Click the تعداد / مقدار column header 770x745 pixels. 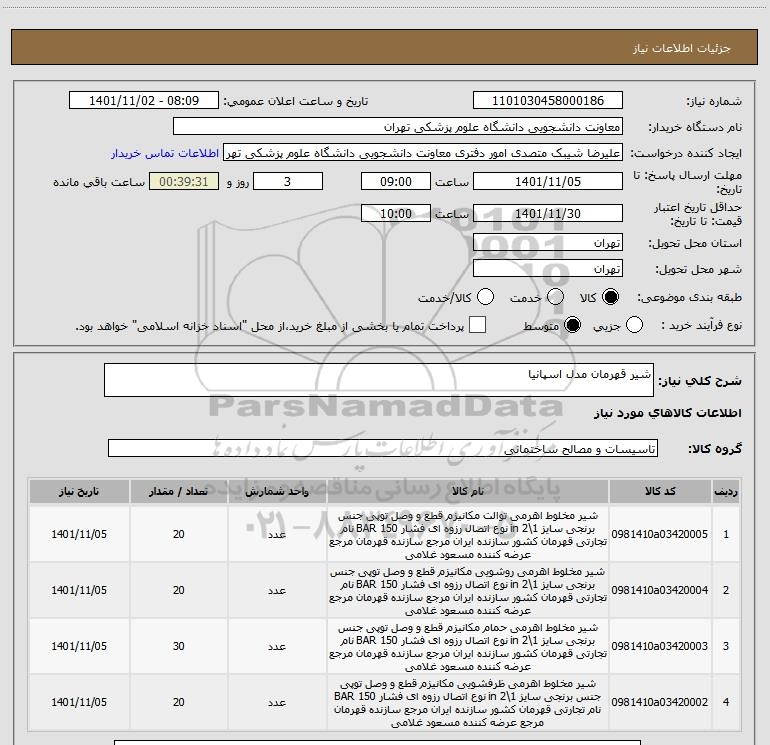[179, 492]
